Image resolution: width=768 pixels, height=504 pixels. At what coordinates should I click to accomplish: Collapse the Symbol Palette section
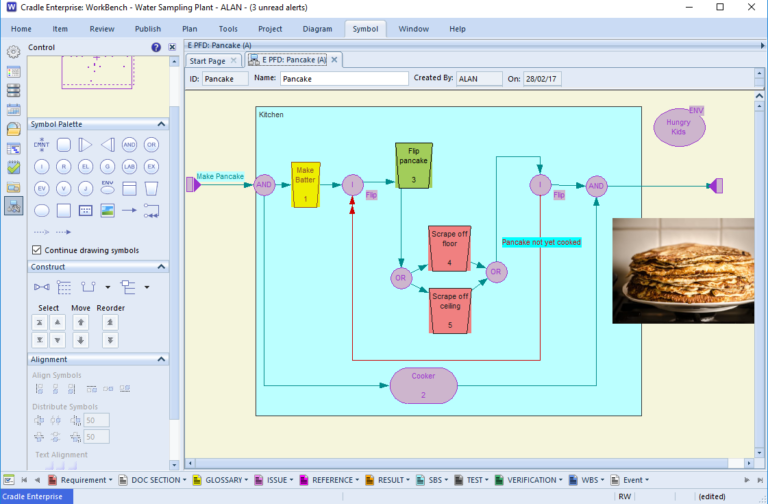[x=164, y=124]
